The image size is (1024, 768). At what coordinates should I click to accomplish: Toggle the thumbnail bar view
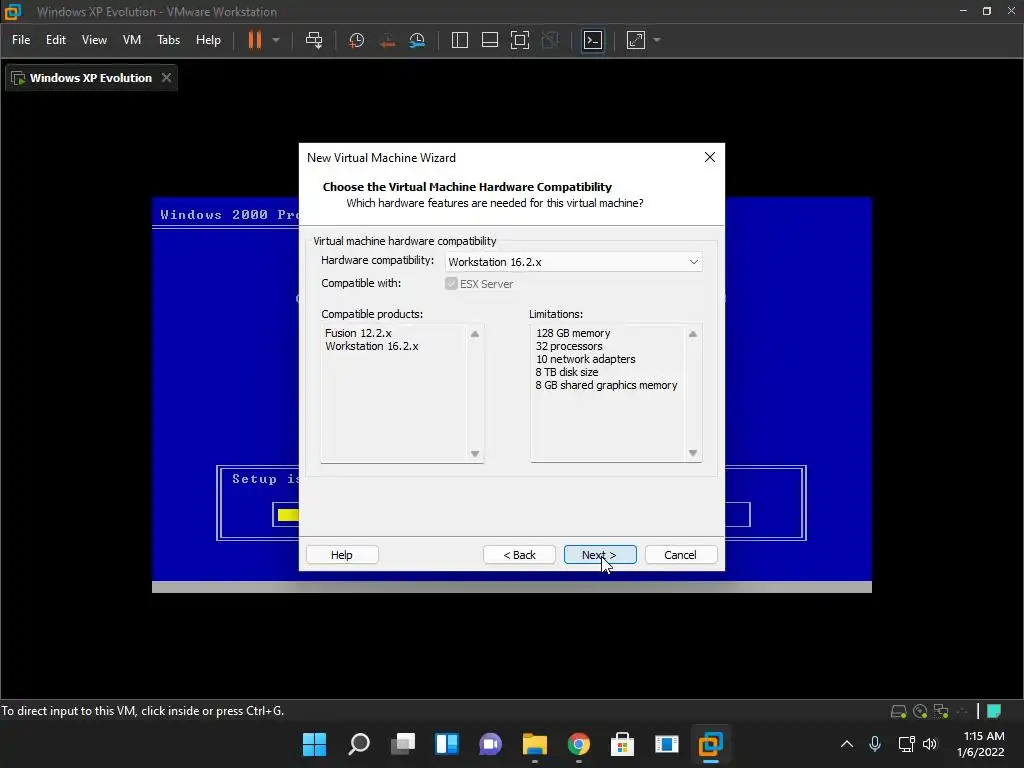click(x=490, y=40)
